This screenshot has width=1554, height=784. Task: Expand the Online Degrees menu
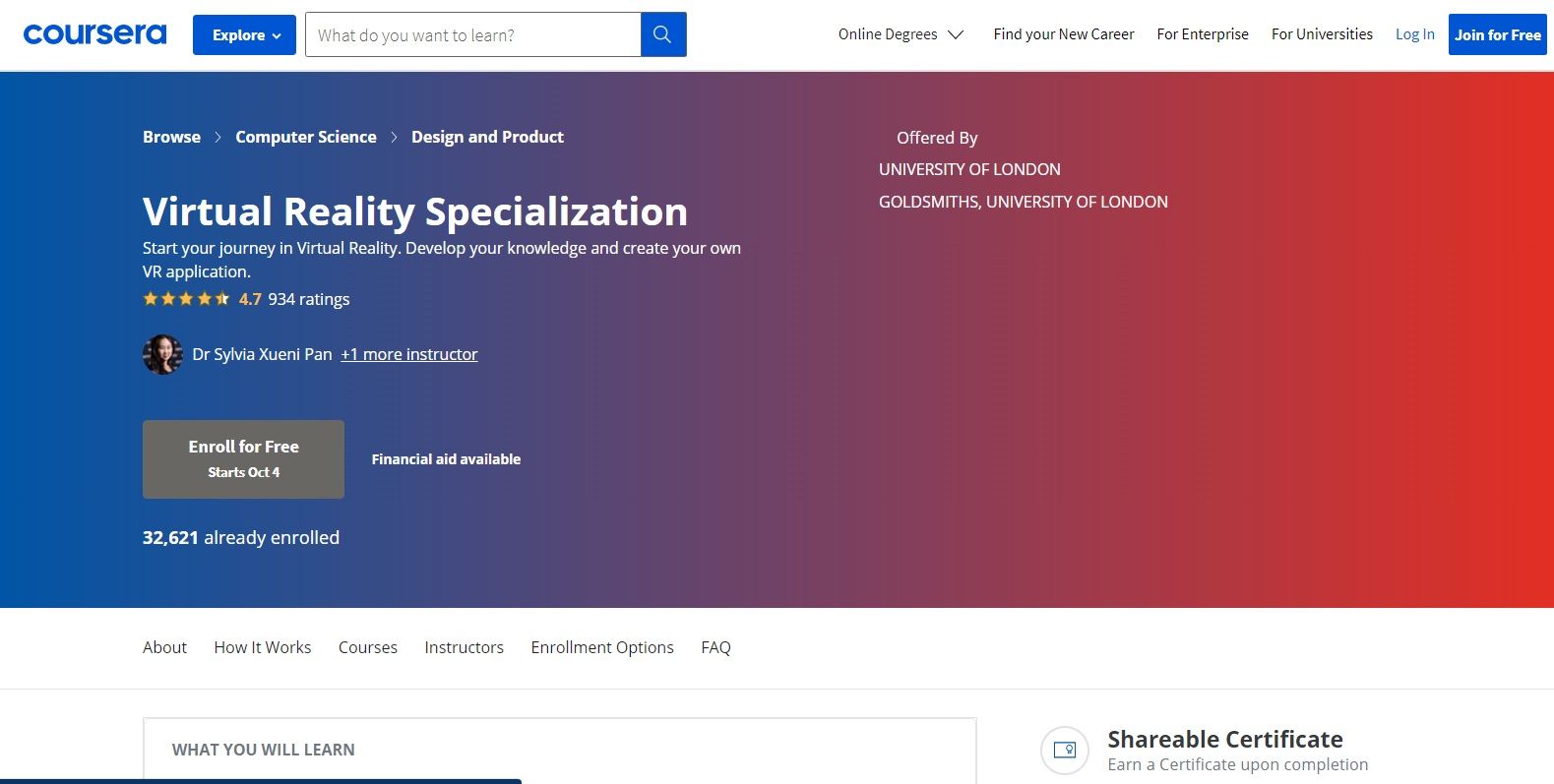[901, 34]
